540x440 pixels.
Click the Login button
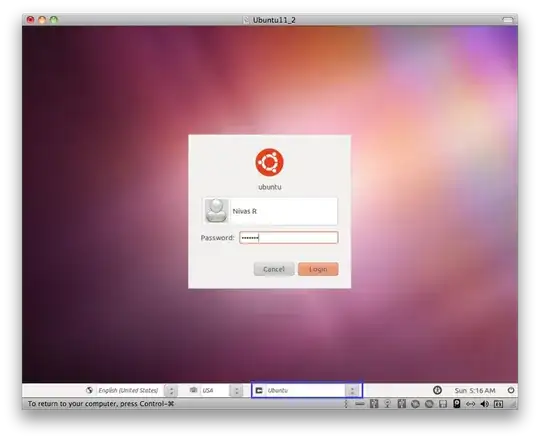pyautogui.click(x=318, y=269)
